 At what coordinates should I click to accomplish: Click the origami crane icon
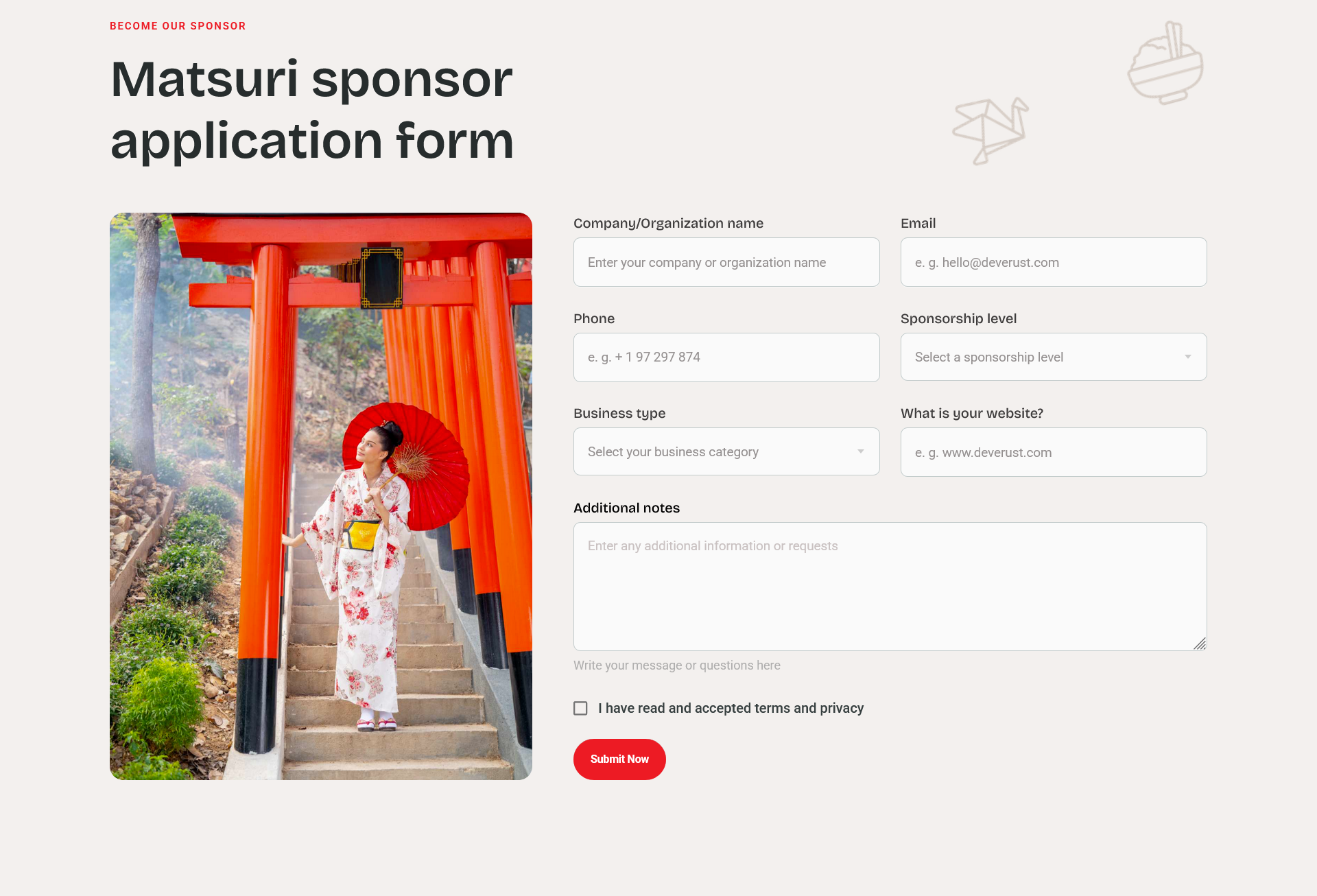(990, 131)
